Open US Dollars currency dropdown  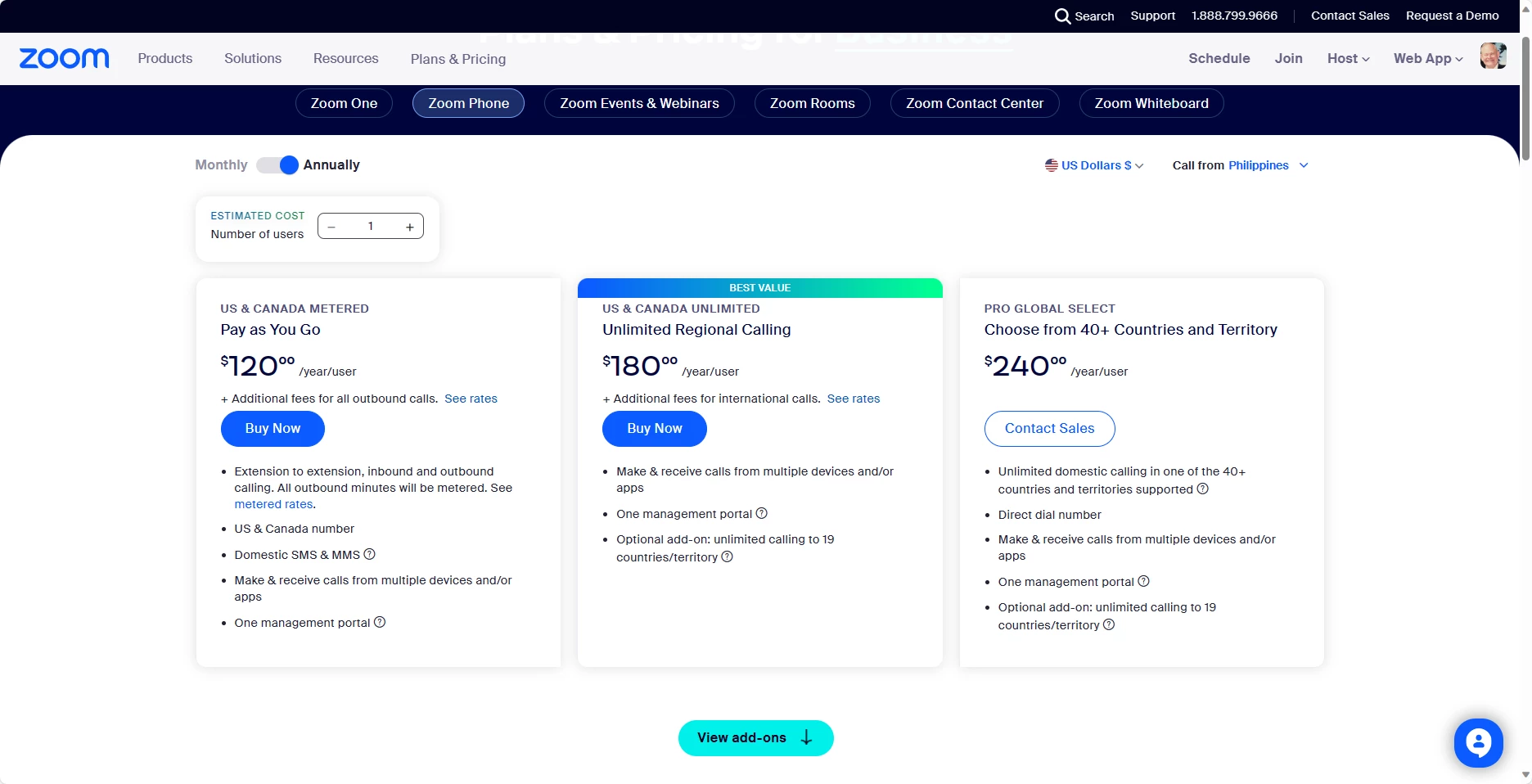1094,165
